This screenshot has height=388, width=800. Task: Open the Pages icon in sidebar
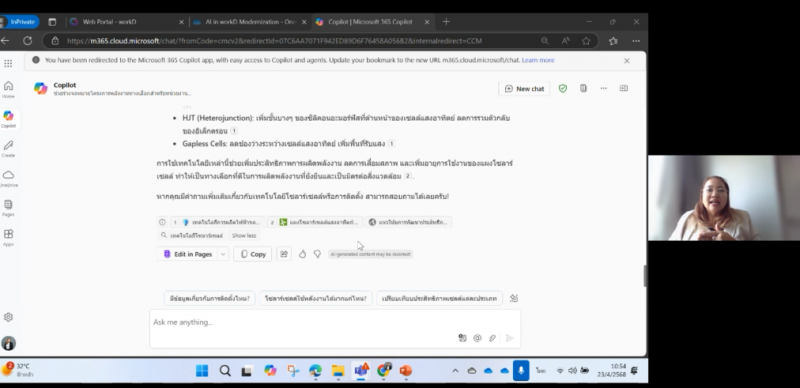tap(8, 208)
